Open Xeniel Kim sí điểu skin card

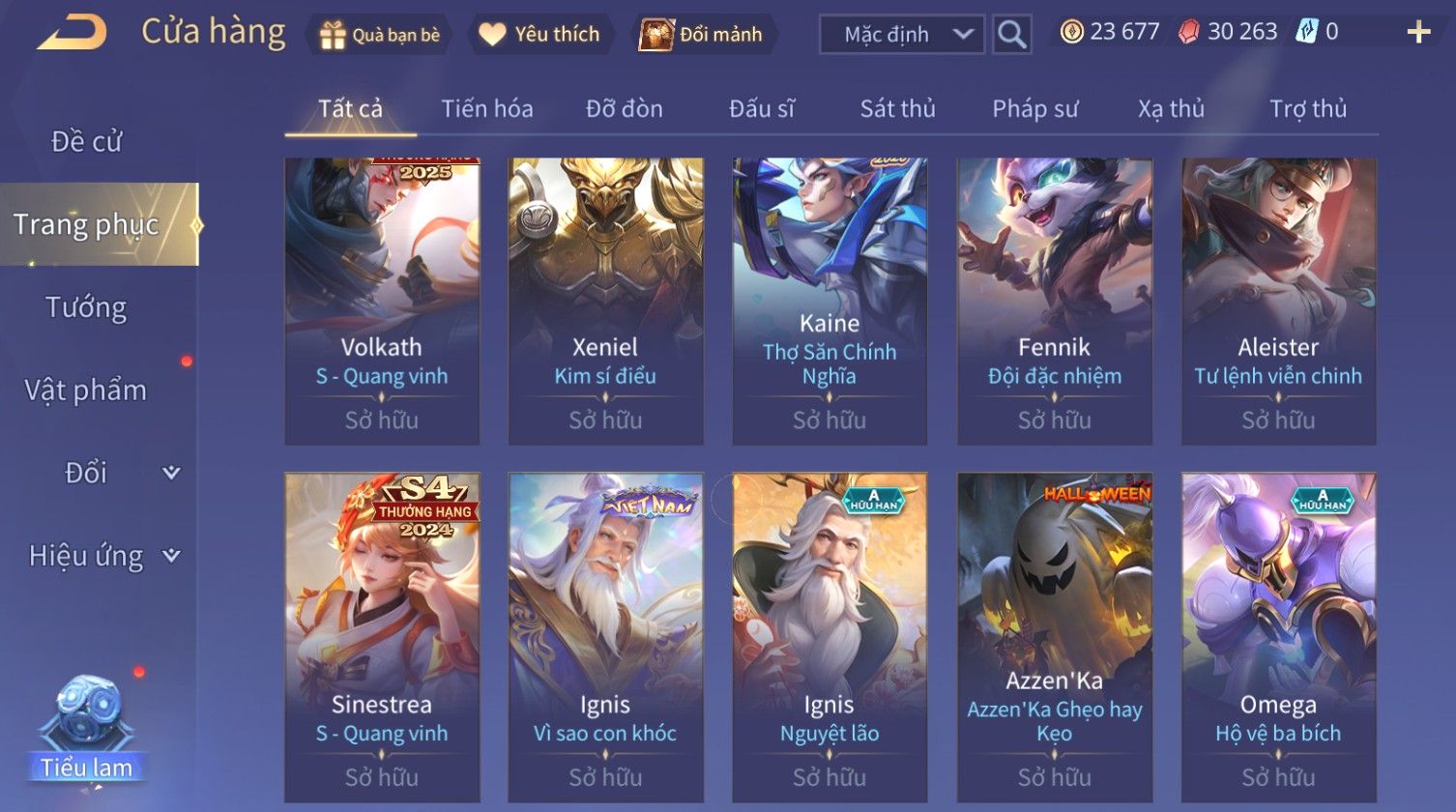605,301
